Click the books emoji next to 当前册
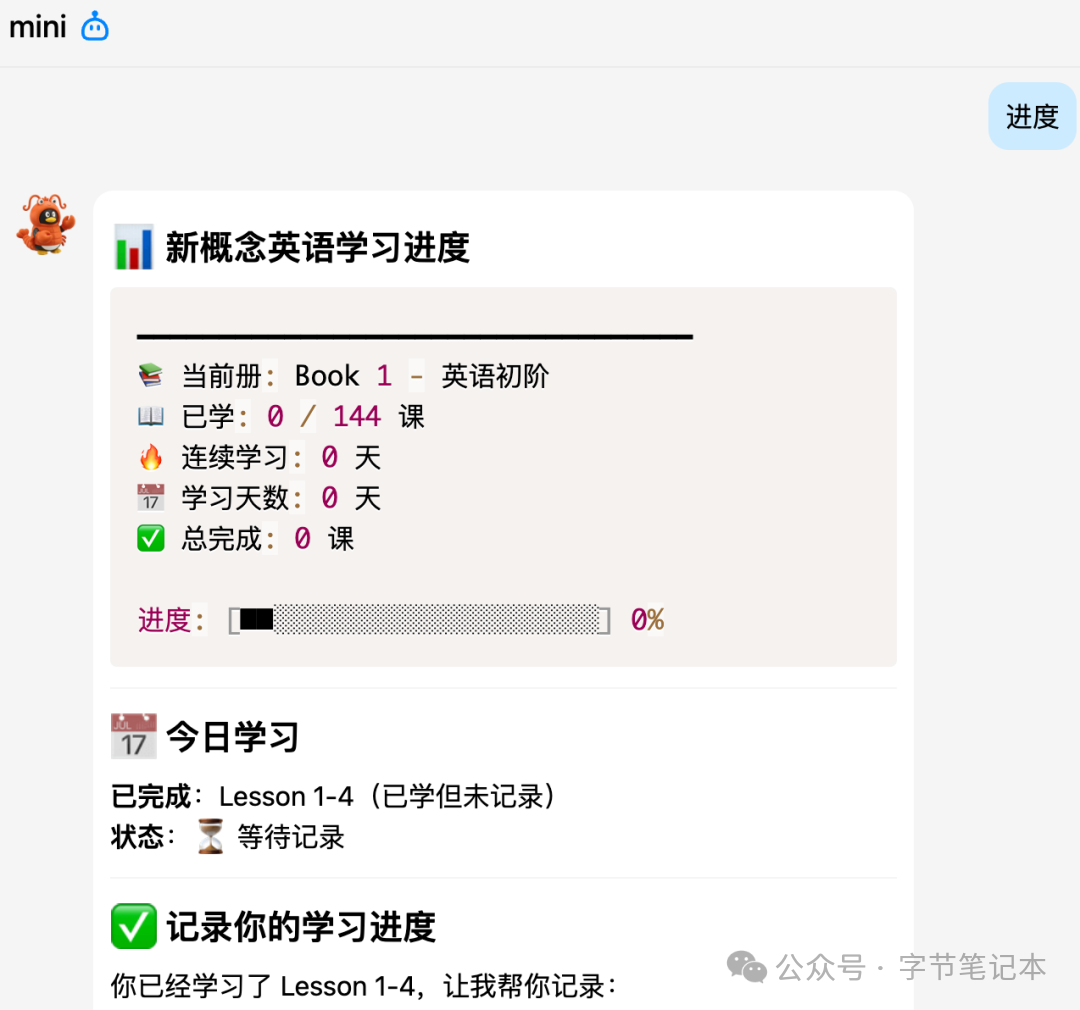This screenshot has width=1080, height=1010. coord(151,373)
